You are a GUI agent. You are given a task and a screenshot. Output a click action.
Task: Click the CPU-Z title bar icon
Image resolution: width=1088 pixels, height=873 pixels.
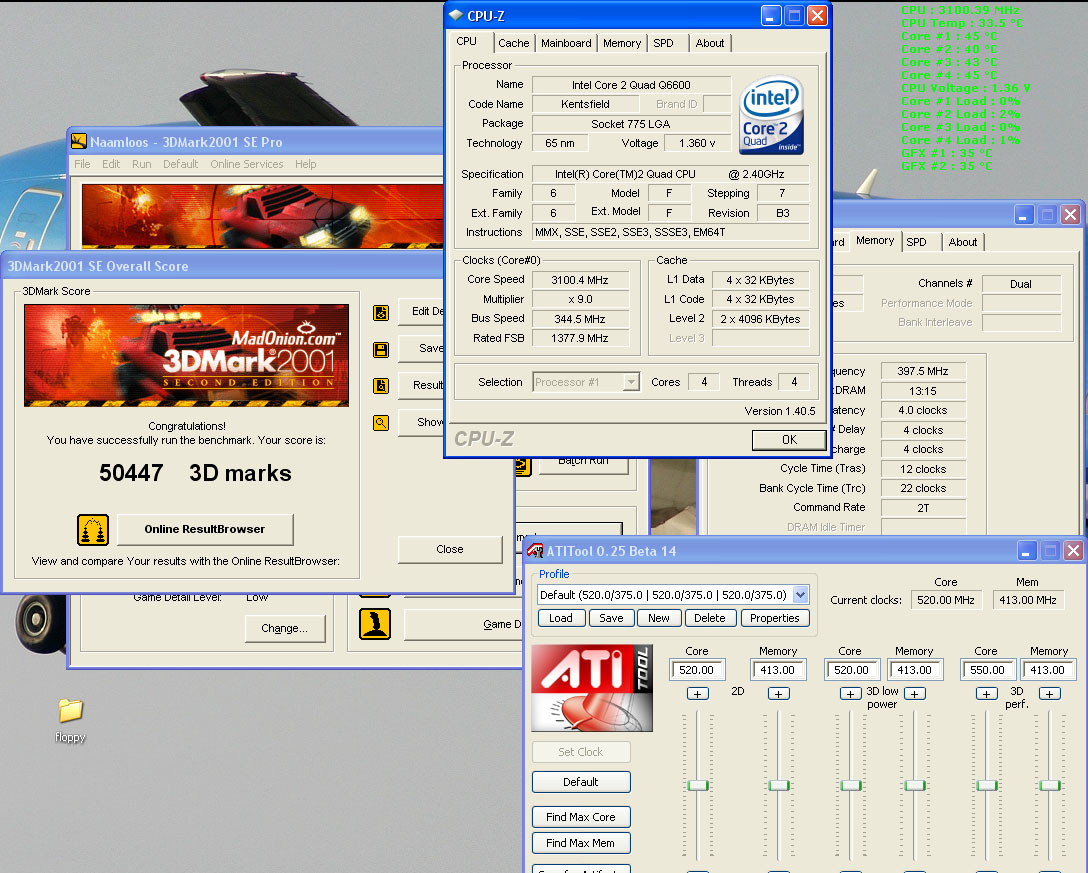click(456, 15)
